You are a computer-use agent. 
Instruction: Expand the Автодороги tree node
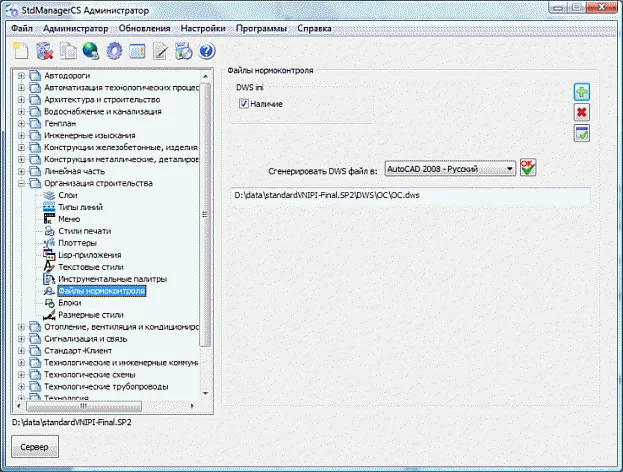pyautogui.click(x=22, y=76)
